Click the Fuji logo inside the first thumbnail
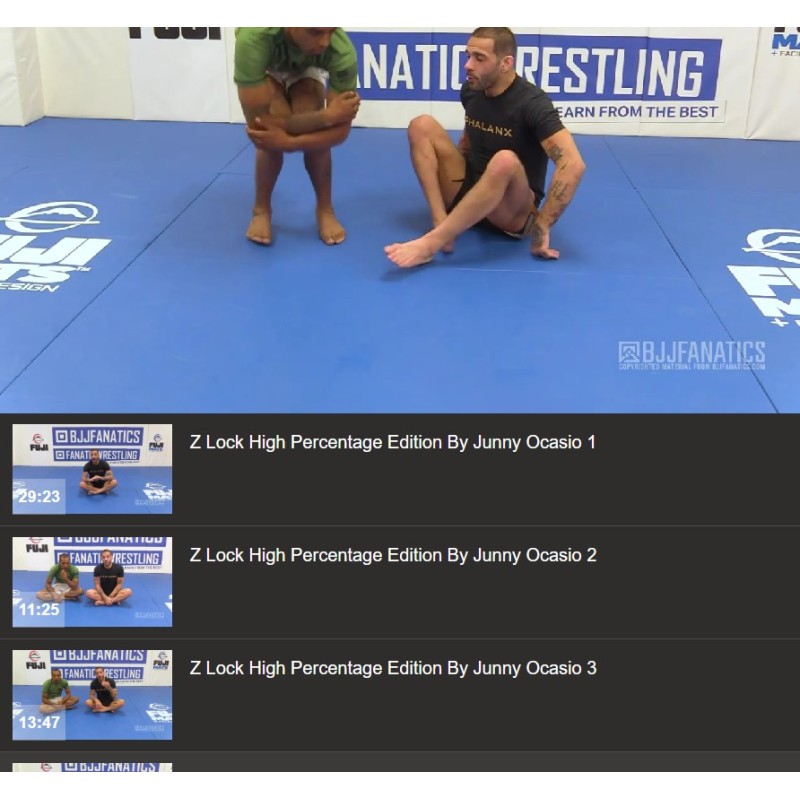The image size is (800, 800). point(37,442)
